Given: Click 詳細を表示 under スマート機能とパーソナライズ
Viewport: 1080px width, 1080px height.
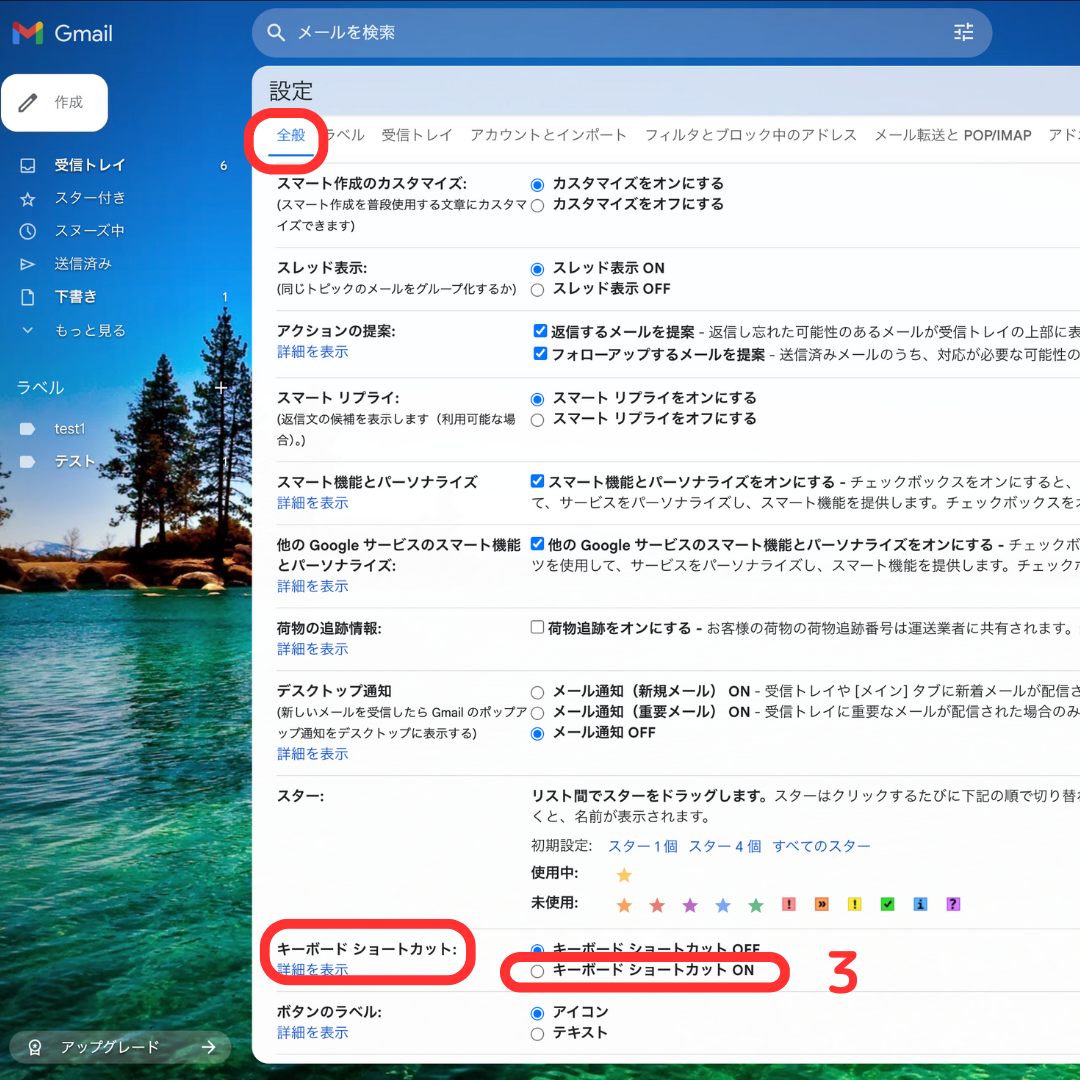Looking at the screenshot, I should (313, 503).
